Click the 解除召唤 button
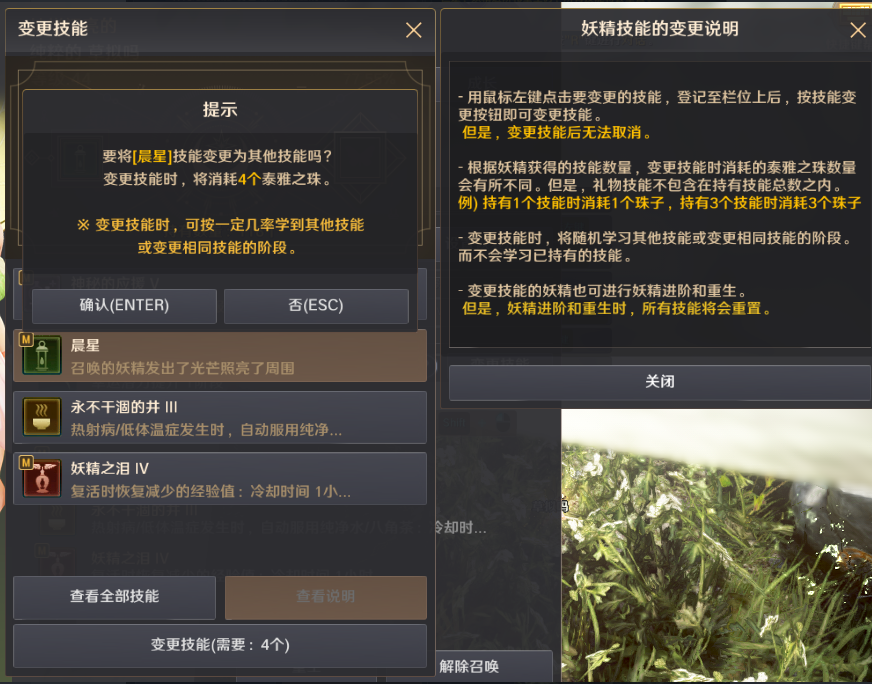This screenshot has height=684, width=872. pyautogui.click(x=469, y=666)
